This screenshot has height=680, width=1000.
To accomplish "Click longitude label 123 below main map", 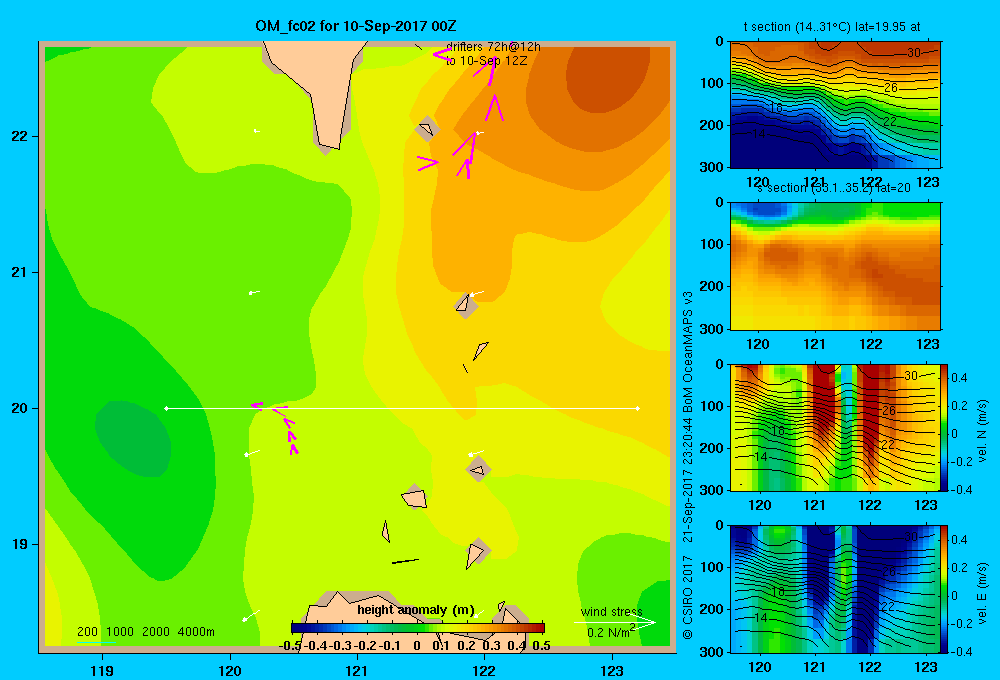I will point(612,670).
